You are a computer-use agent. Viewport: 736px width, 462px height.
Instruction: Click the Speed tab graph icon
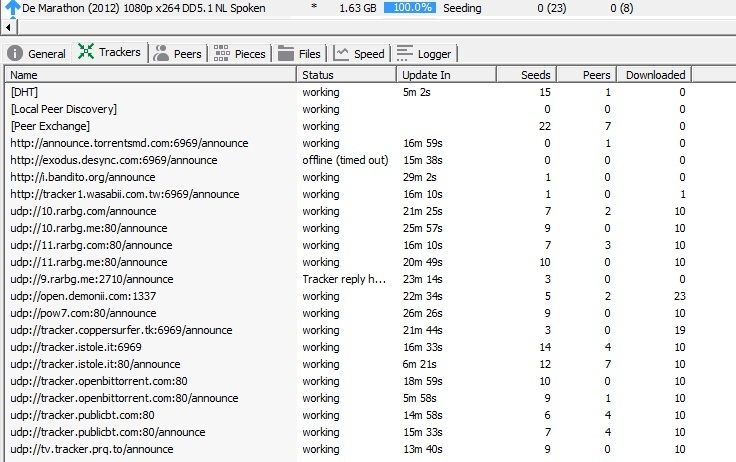pos(341,54)
